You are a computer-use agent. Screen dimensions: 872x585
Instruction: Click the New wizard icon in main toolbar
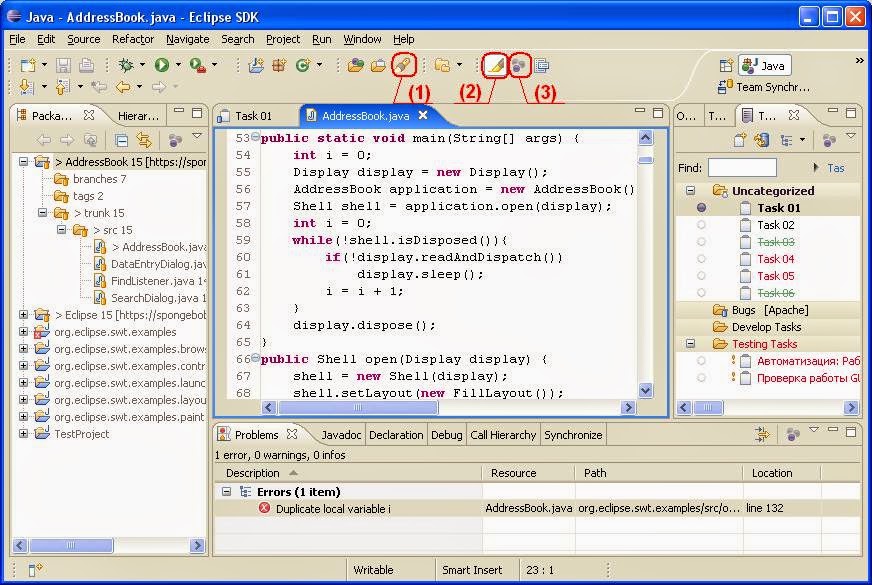(x=28, y=66)
